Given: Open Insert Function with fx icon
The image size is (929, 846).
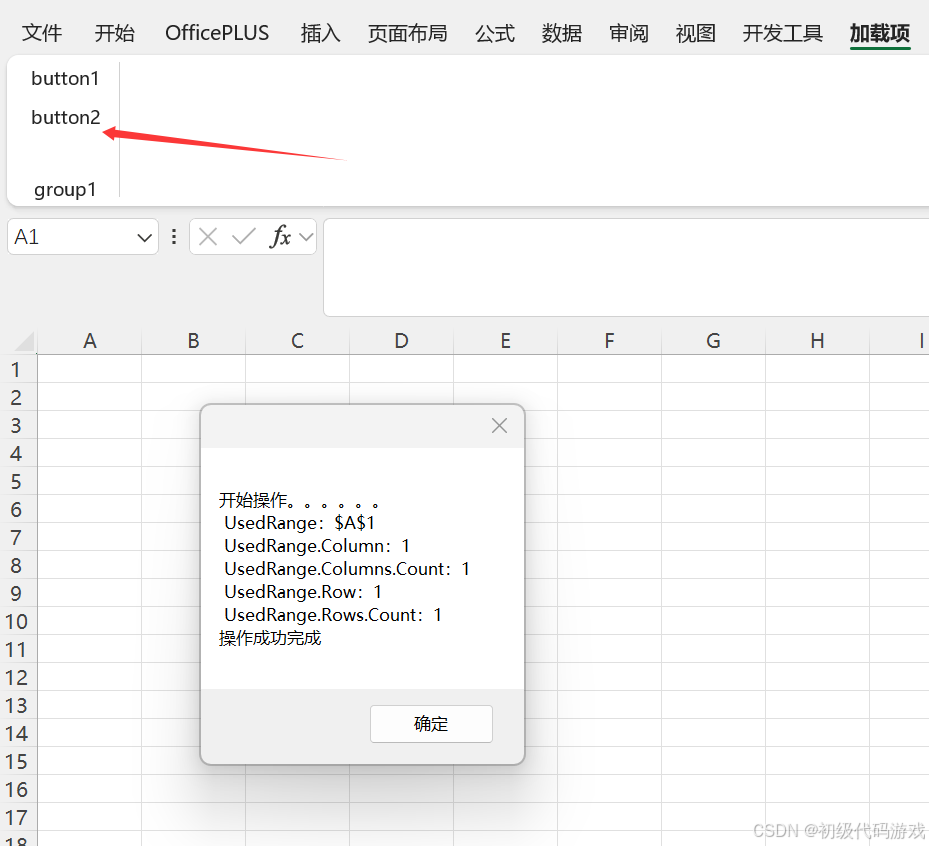Looking at the screenshot, I should (280, 237).
